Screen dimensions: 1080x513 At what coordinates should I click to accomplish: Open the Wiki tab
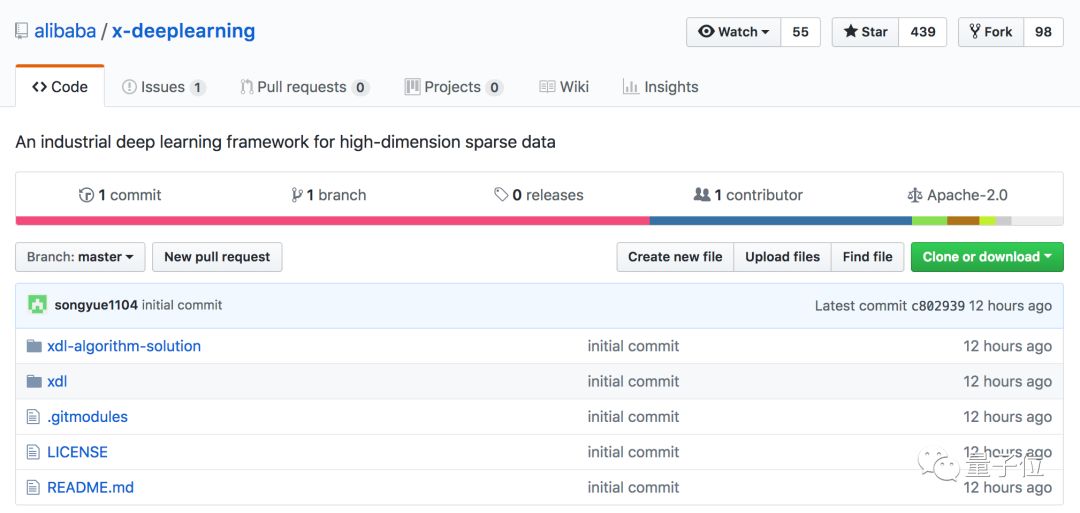(564, 87)
